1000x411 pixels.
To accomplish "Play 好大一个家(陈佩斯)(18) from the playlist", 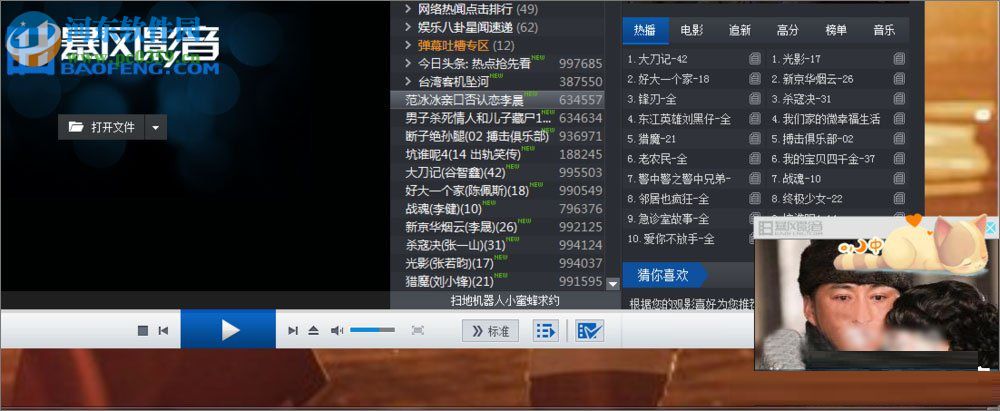I will 497,191.
